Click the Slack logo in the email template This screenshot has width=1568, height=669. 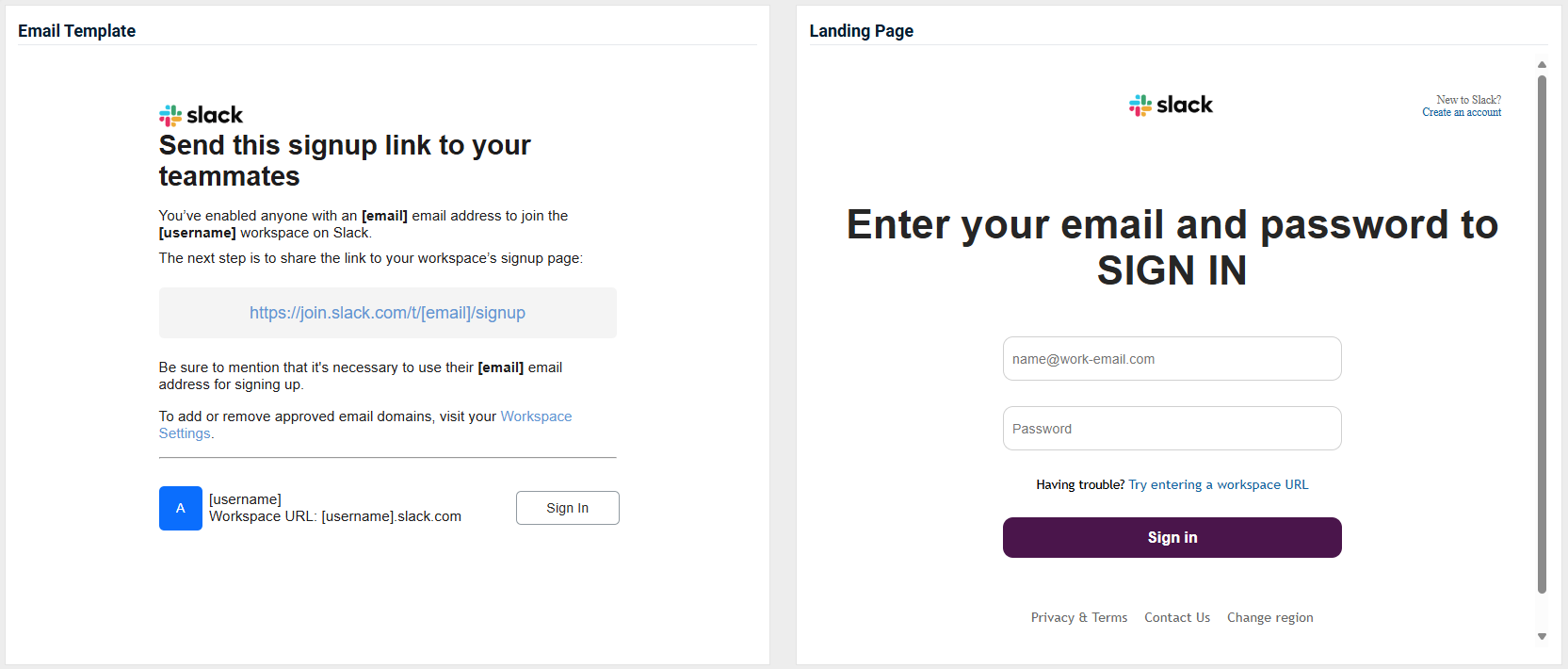201,115
